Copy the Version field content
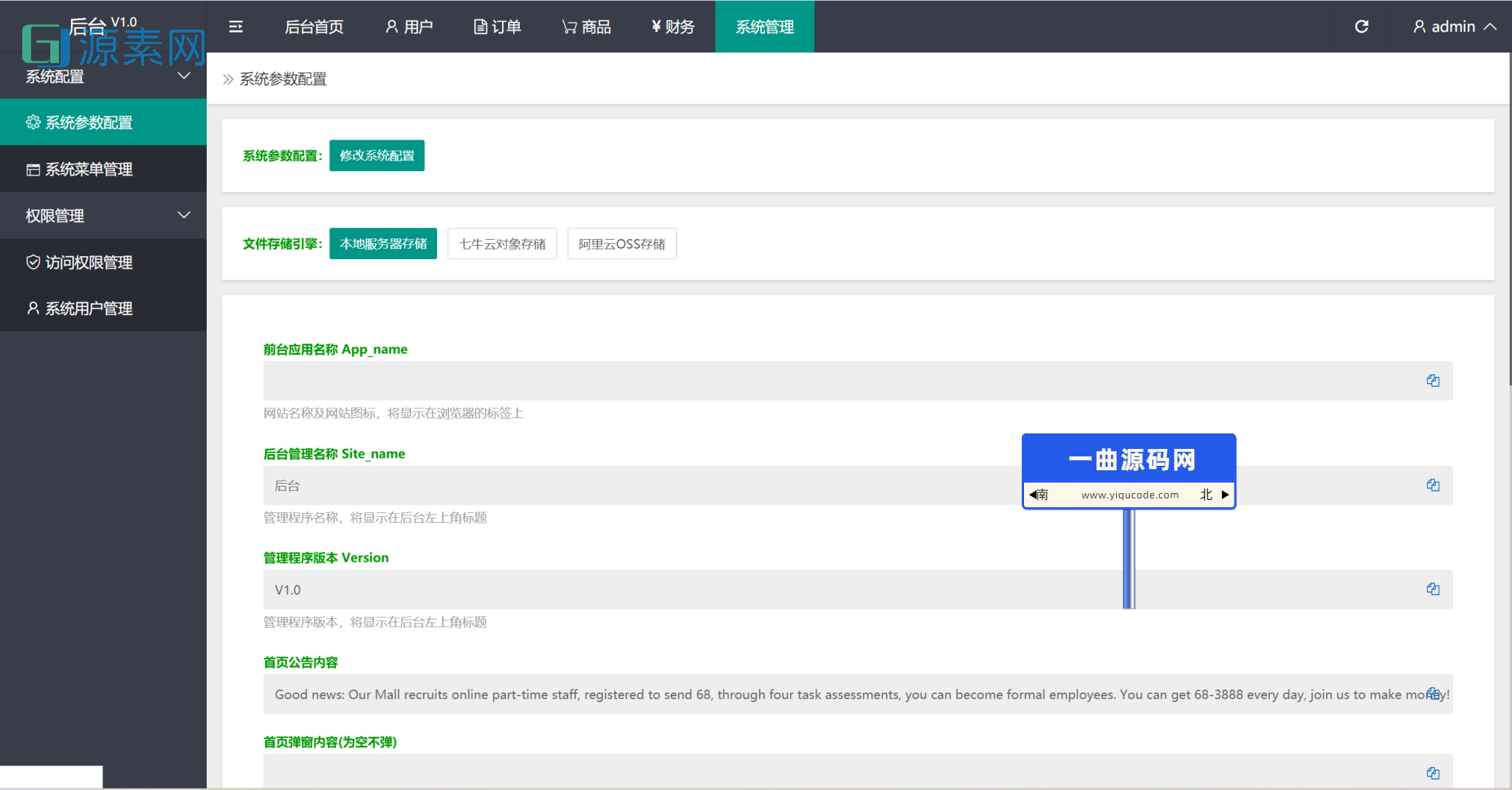 1433,588
